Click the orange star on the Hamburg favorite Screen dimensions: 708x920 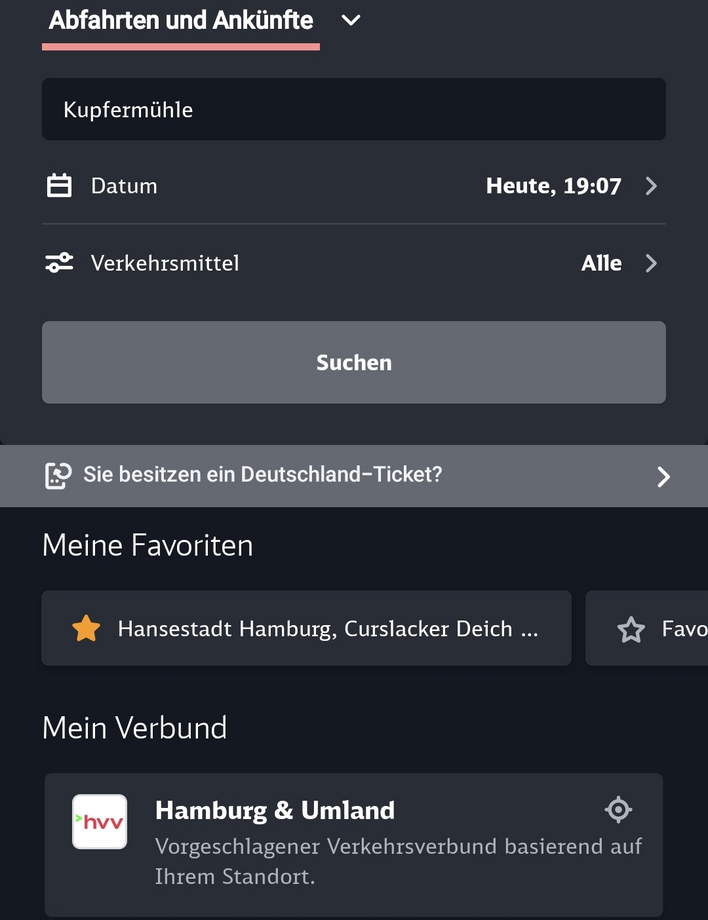point(86,628)
